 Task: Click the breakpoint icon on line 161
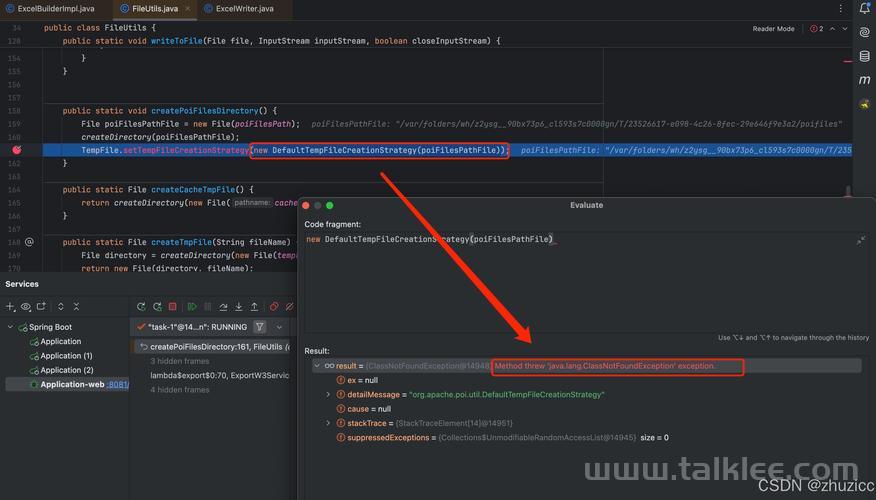[17, 150]
